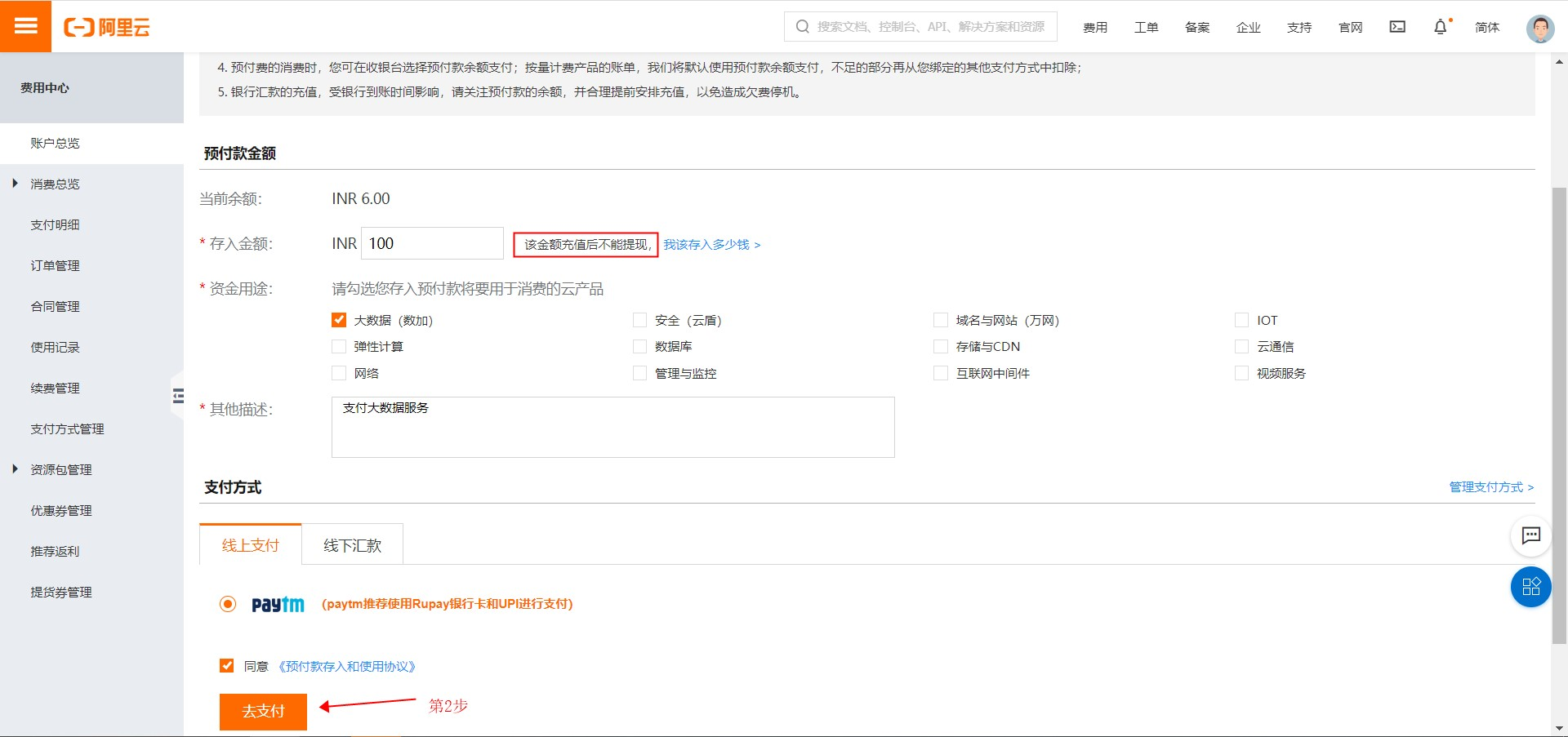Open the console shortcut icon beside notifications
1568x737 pixels.
(1397, 26)
